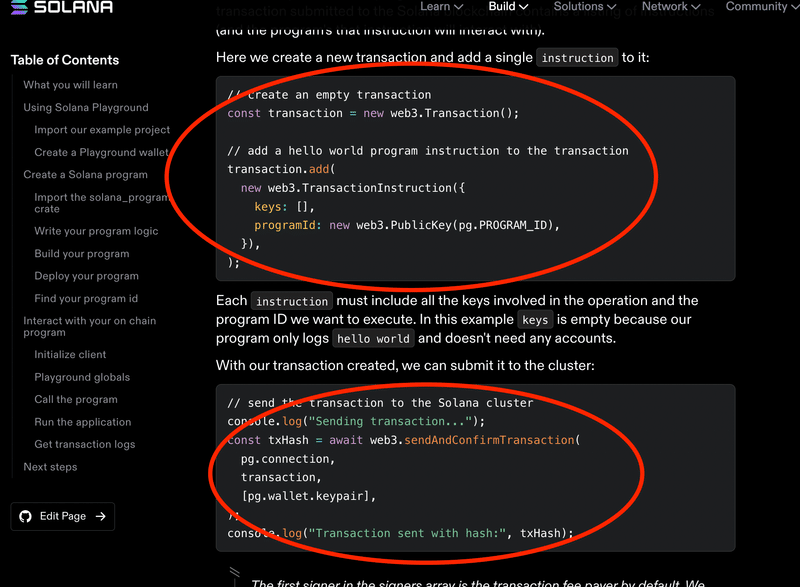Click 'const transaction = new web3.Transaction();' line
Image resolution: width=800 pixels, height=587 pixels.
[373, 113]
